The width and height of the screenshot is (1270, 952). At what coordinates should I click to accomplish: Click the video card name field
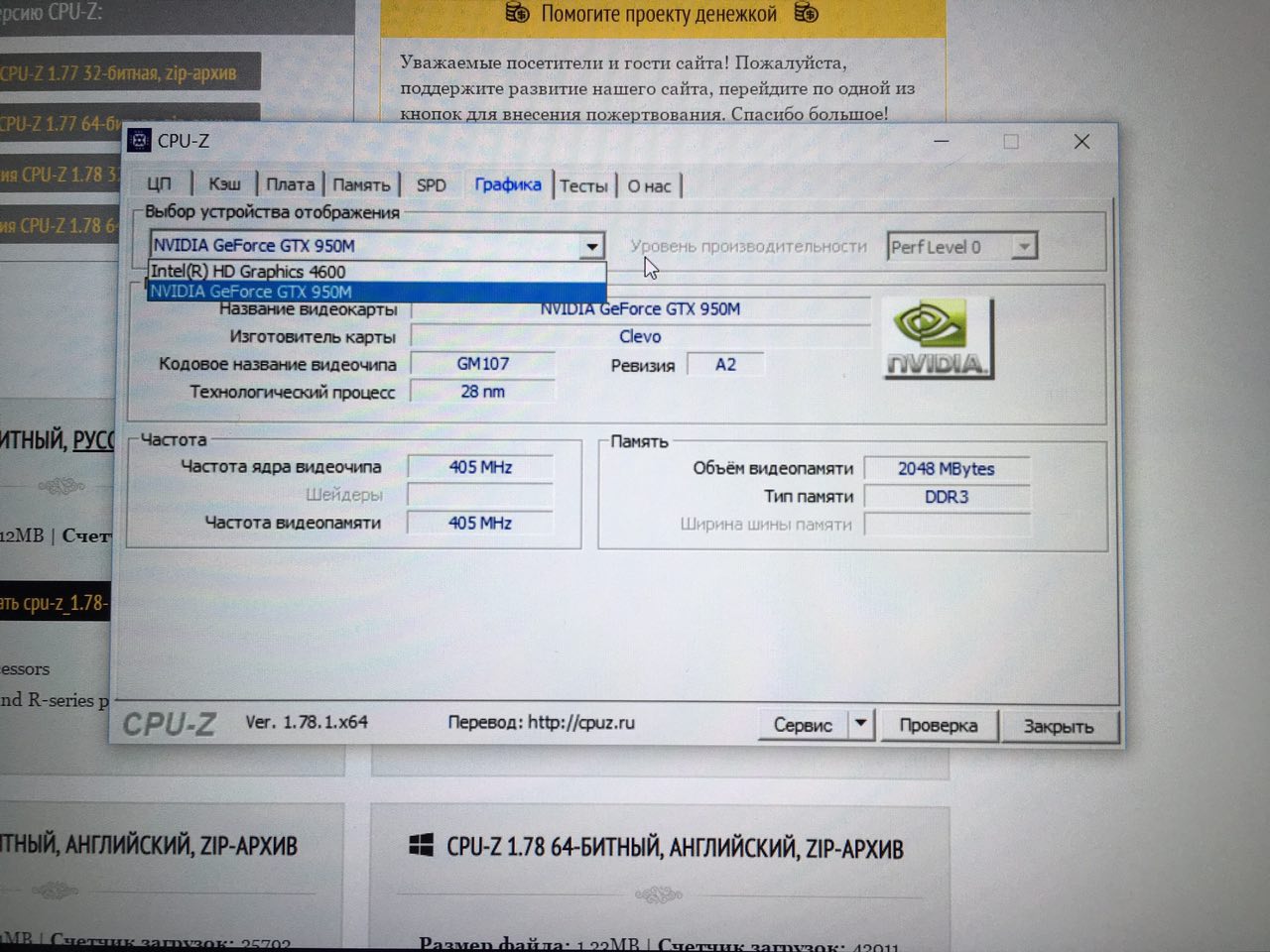click(x=640, y=309)
